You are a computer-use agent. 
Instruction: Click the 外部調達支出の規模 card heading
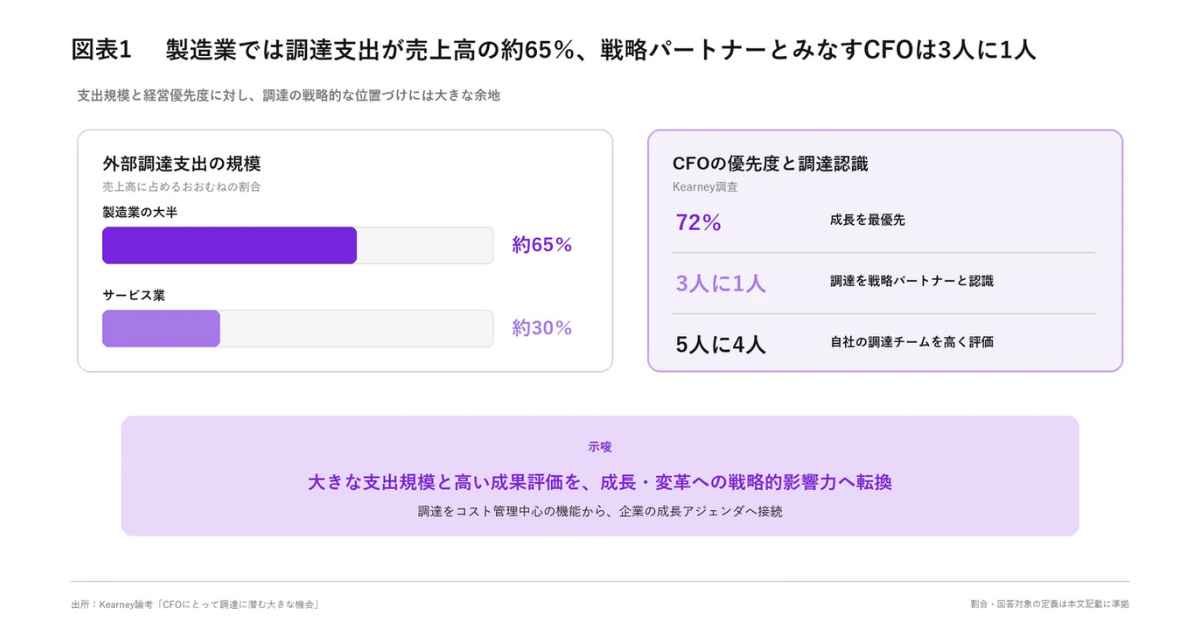(182, 164)
